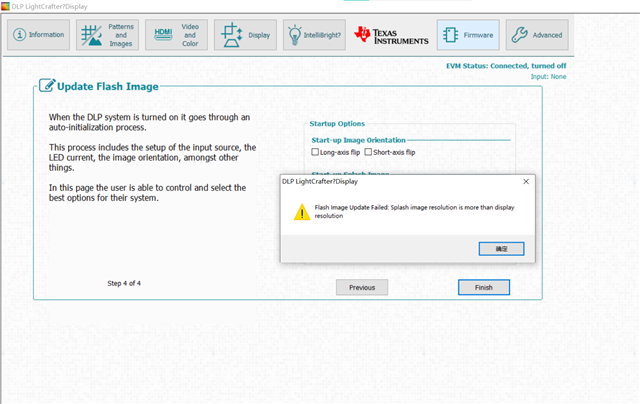The image size is (640, 404).
Task: Enable the Short-axis flip checkbox
Action: [x=368, y=152]
